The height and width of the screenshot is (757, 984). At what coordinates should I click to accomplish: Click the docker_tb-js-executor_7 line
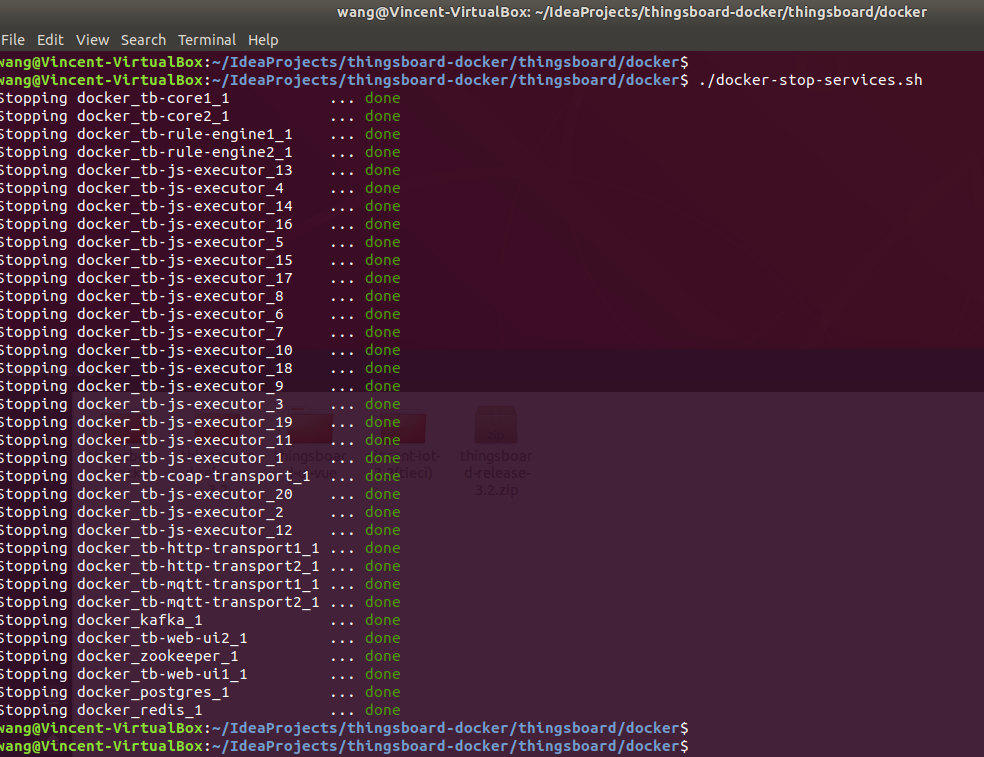(200, 332)
